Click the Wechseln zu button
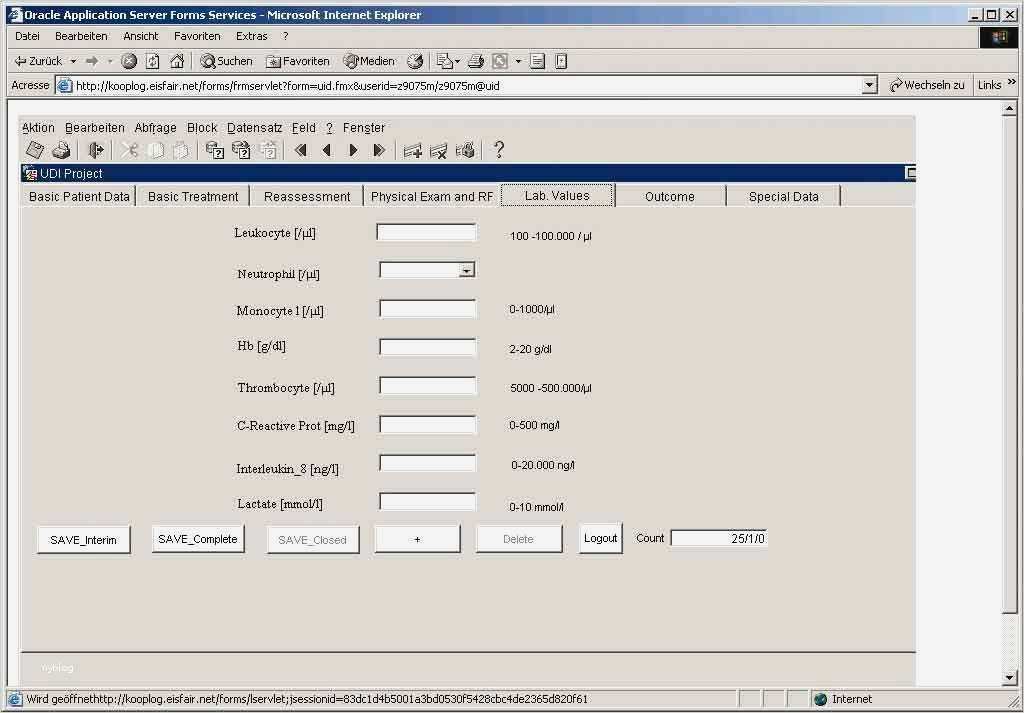This screenshot has height=713, width=1024. point(927,85)
